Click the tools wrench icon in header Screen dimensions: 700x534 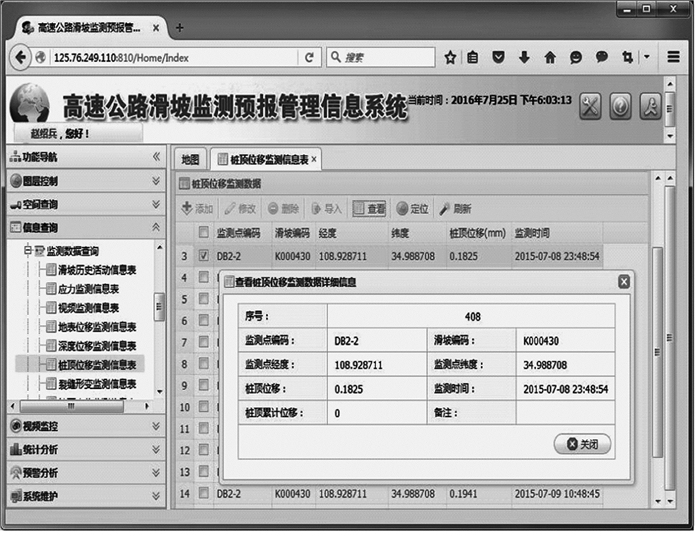coord(591,106)
